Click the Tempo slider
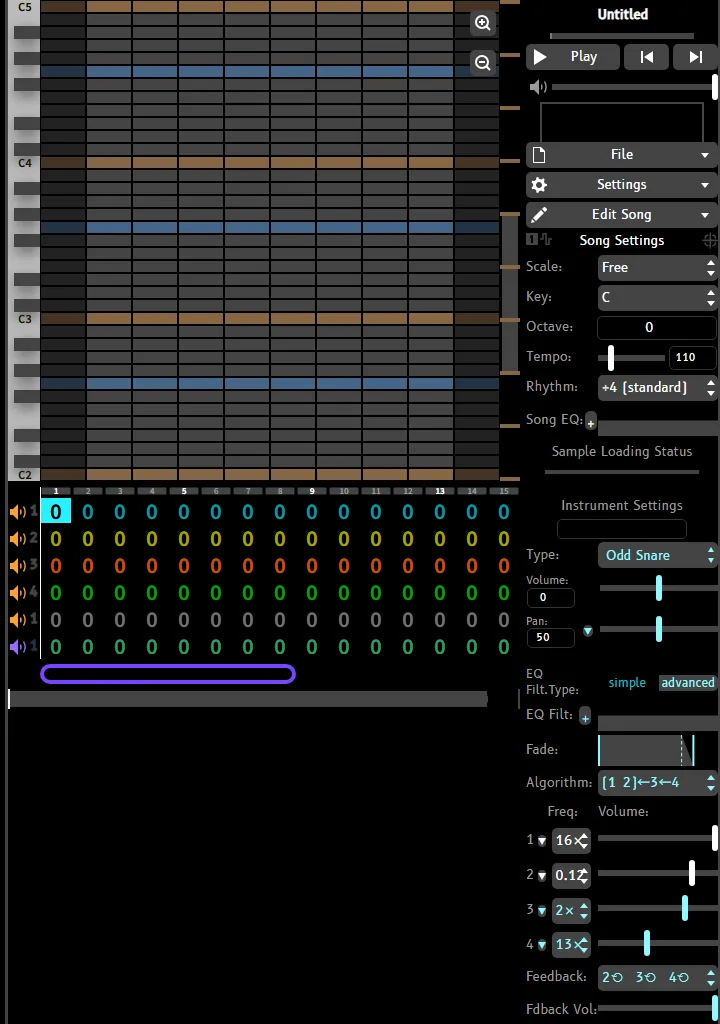This screenshot has height=1024, width=720. 631,358
